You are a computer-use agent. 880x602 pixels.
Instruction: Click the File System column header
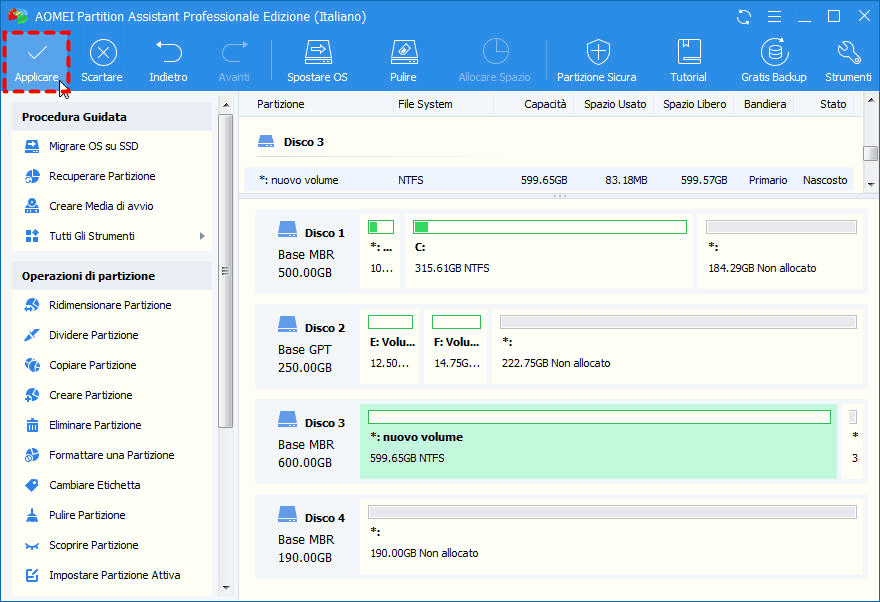(x=425, y=104)
